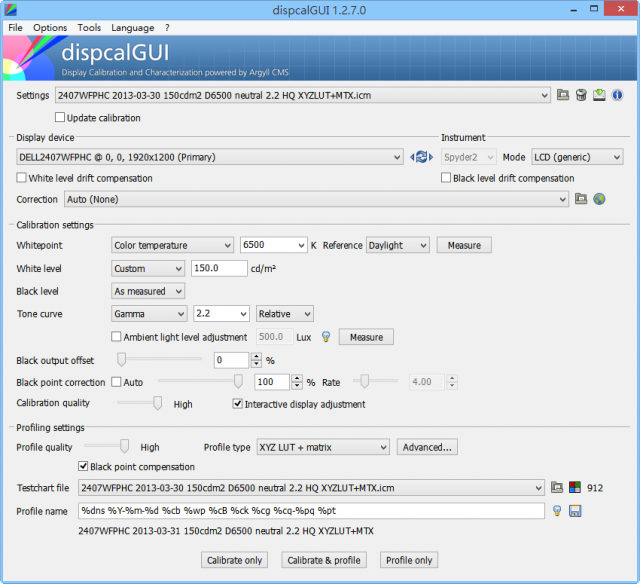Open the White level Custom dropdown
The height and width of the screenshot is (584, 640).
coord(148,269)
